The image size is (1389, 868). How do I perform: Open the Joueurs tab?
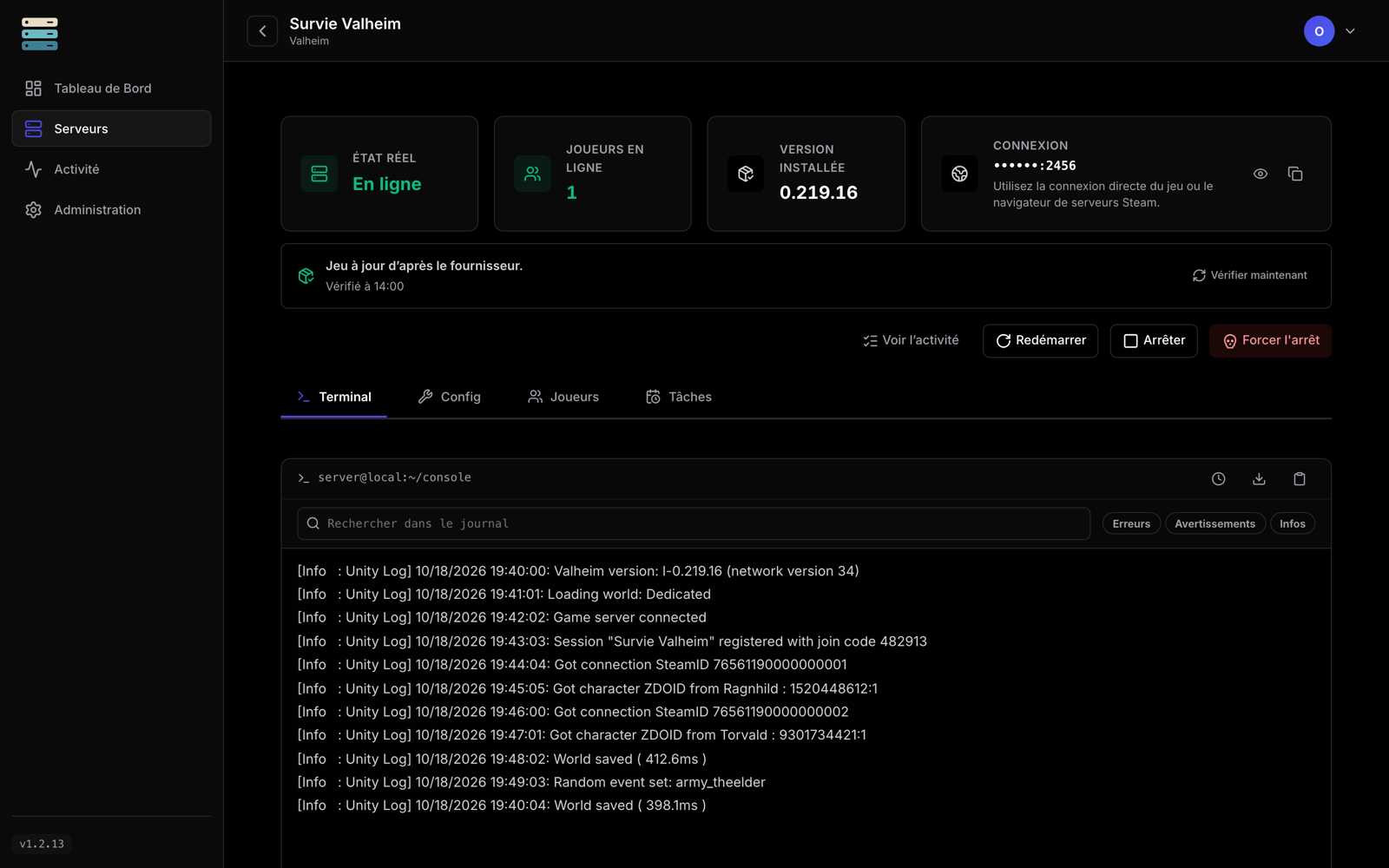(563, 397)
